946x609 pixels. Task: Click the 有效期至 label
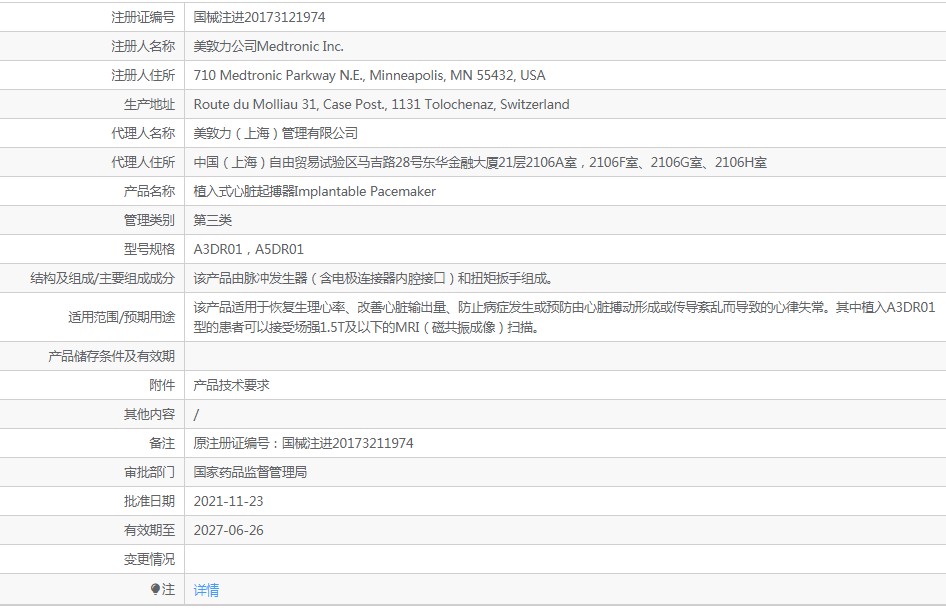click(149, 530)
